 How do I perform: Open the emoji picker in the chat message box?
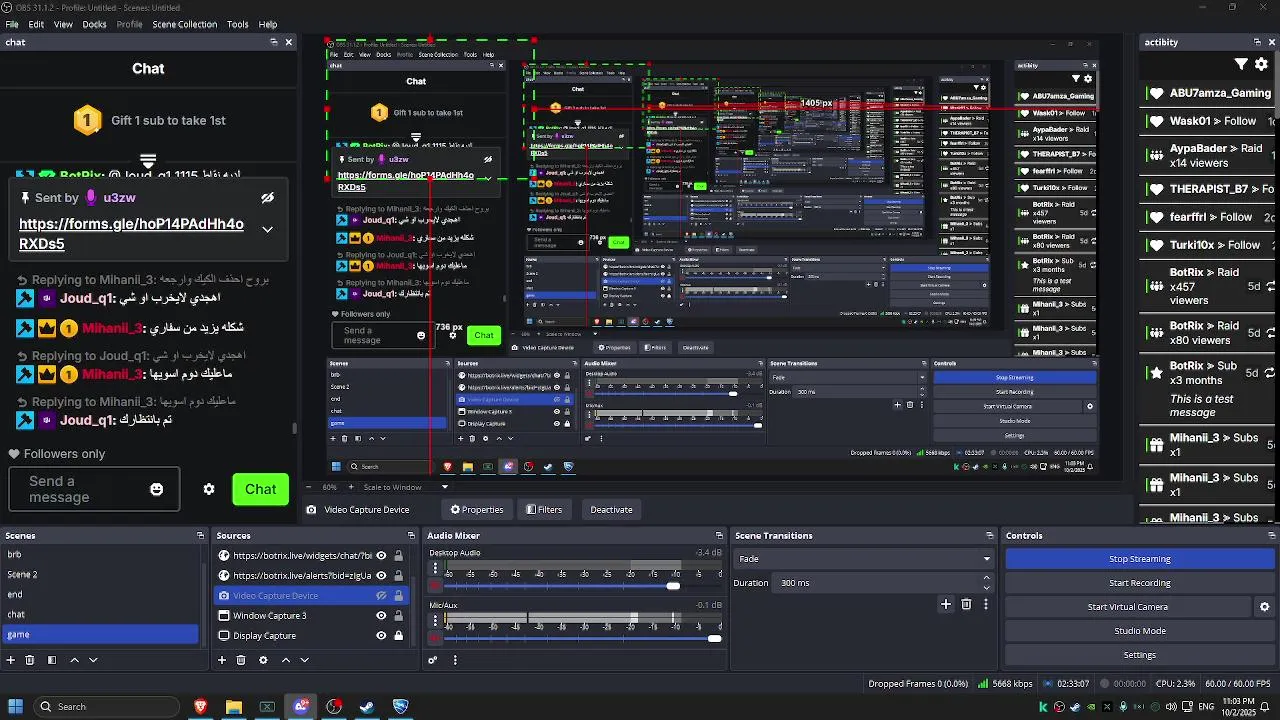156,489
